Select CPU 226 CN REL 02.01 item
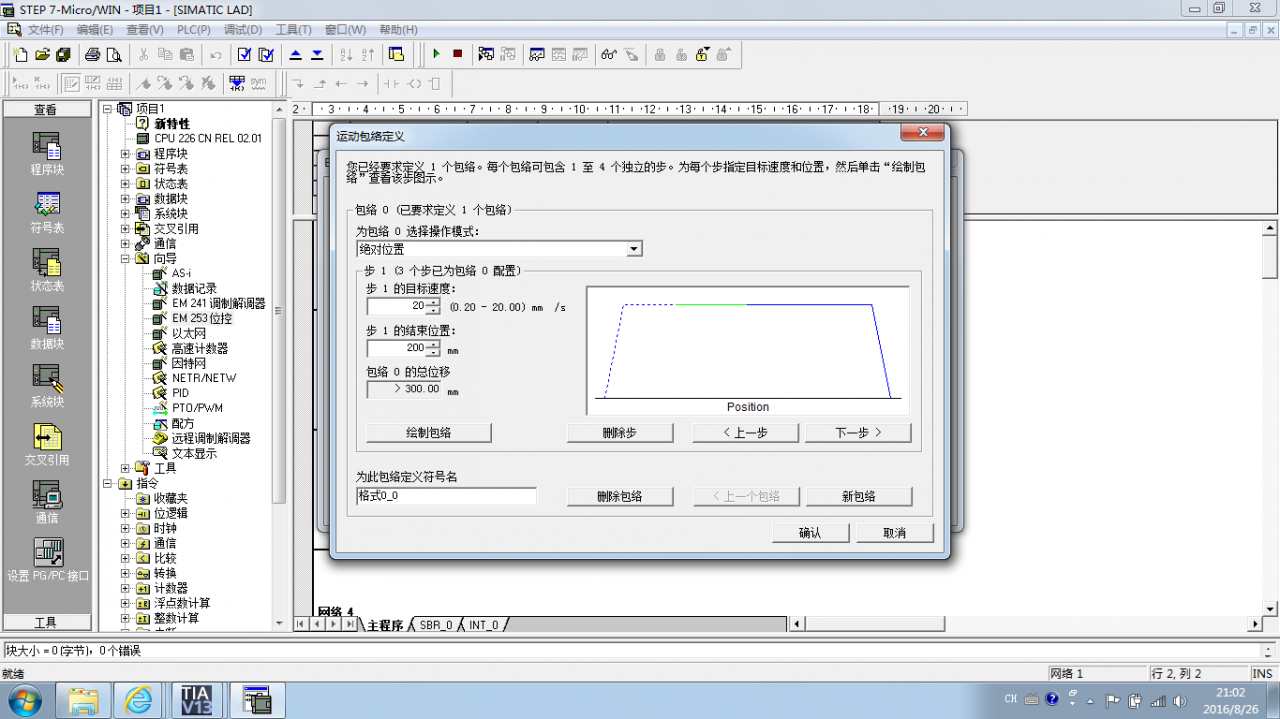 click(x=208, y=138)
